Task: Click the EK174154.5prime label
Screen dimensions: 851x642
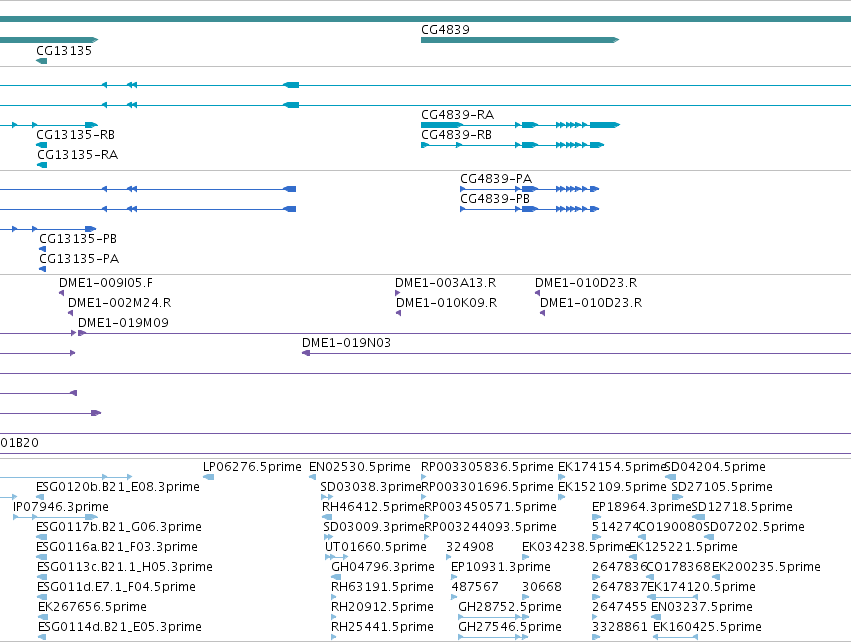Action: pos(612,467)
